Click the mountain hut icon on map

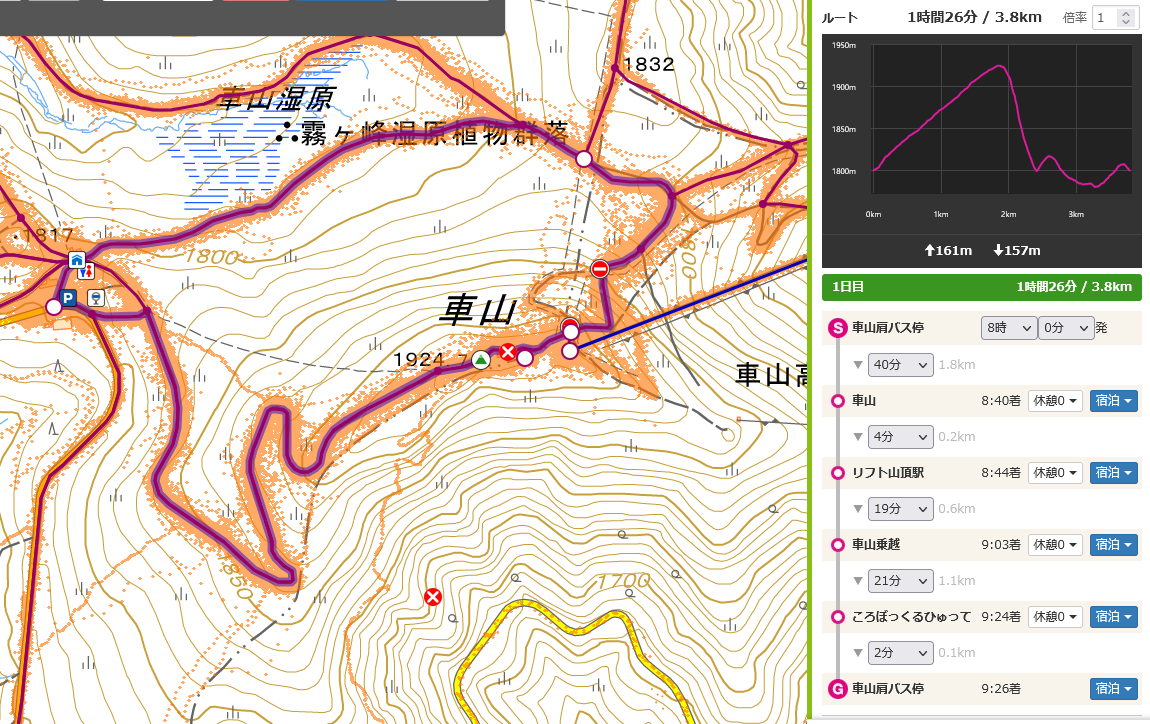[x=76, y=261]
